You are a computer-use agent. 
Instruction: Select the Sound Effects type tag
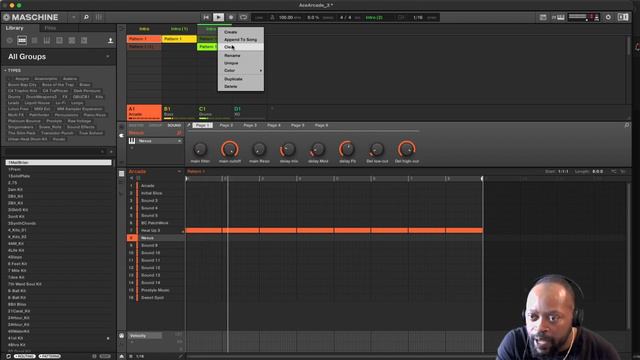point(81,127)
